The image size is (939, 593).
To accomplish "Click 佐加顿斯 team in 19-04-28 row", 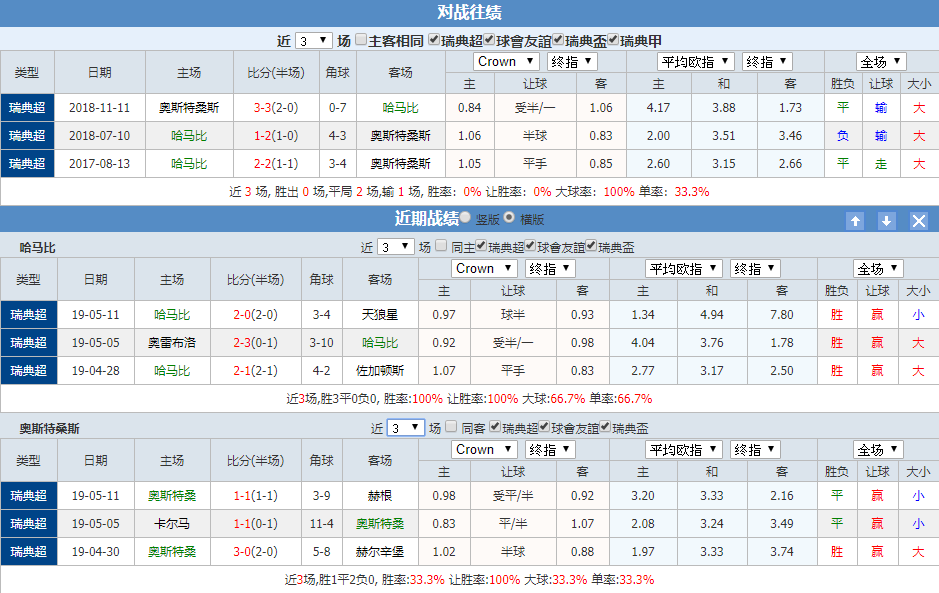I will [x=380, y=371].
